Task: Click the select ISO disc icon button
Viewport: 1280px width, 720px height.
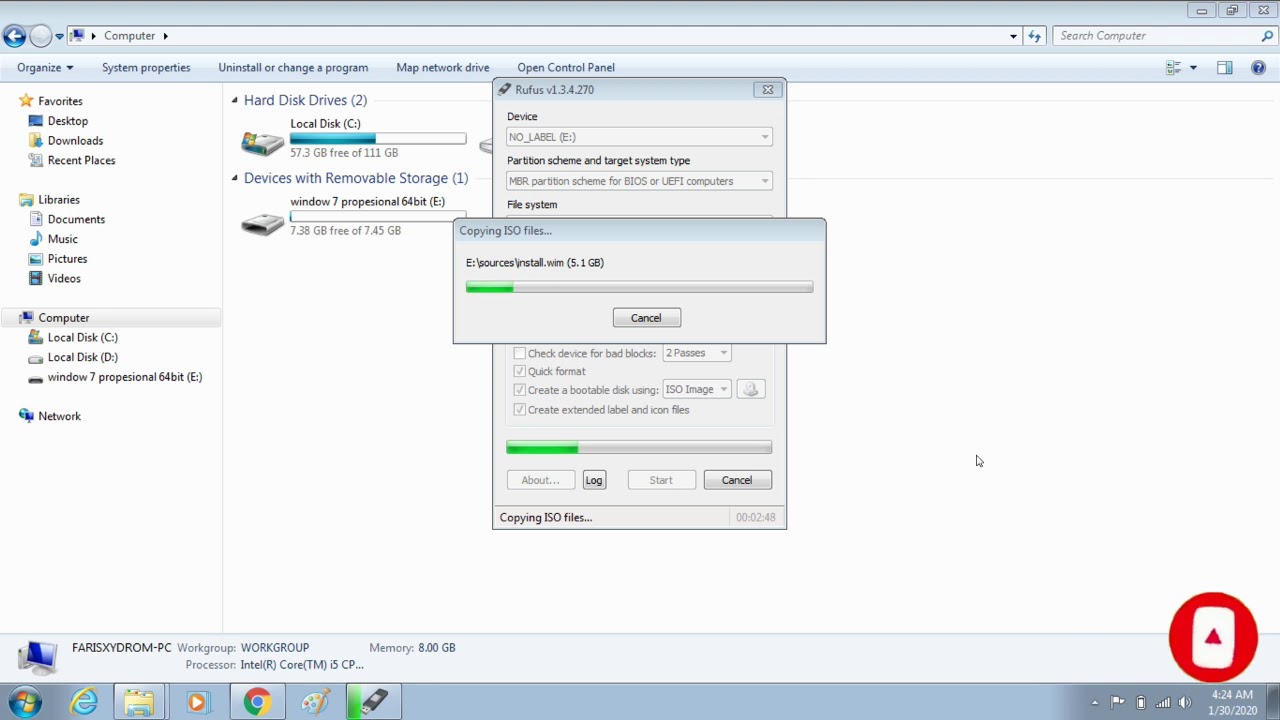Action: 751,390
